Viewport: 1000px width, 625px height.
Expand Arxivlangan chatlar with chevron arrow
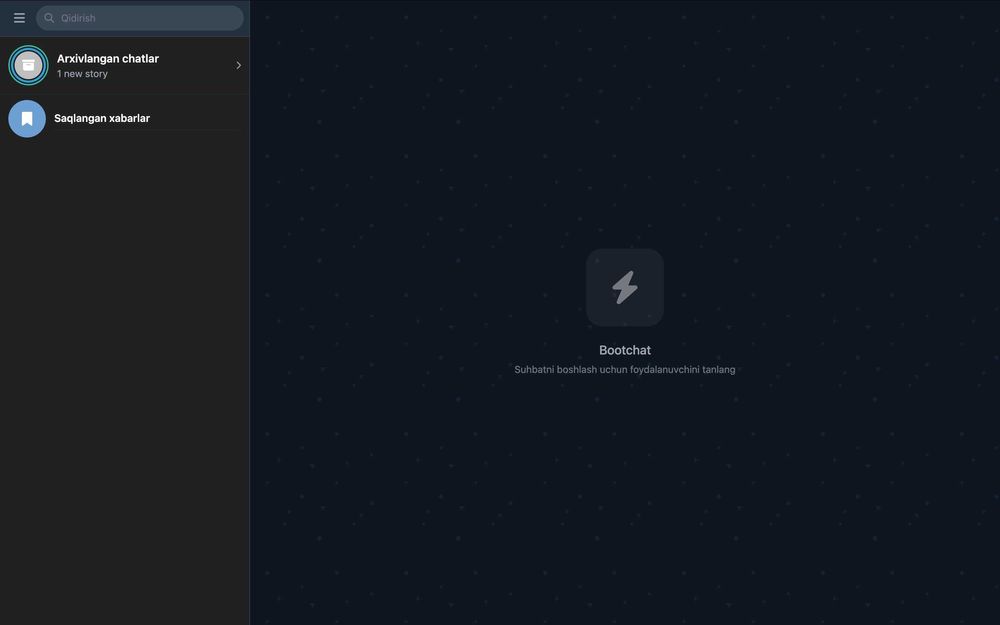pos(239,65)
